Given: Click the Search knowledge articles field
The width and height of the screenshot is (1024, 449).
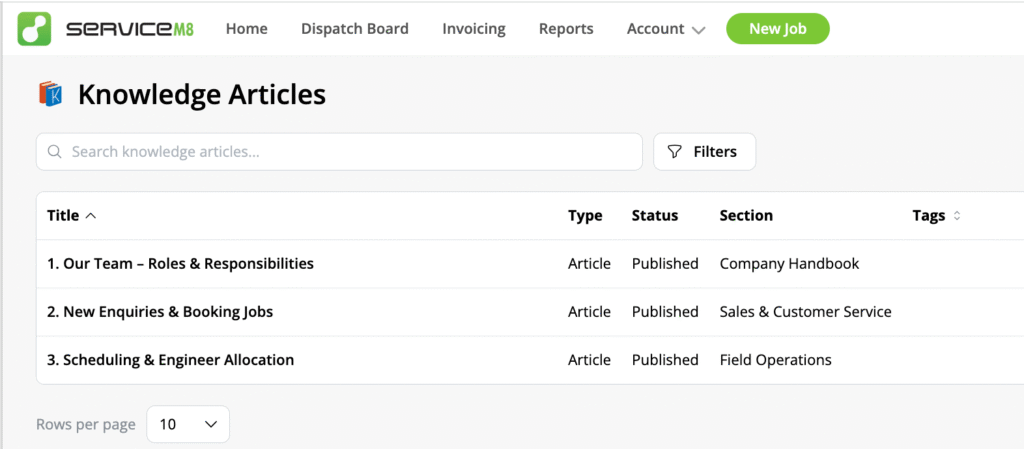Looking at the screenshot, I should tap(339, 152).
